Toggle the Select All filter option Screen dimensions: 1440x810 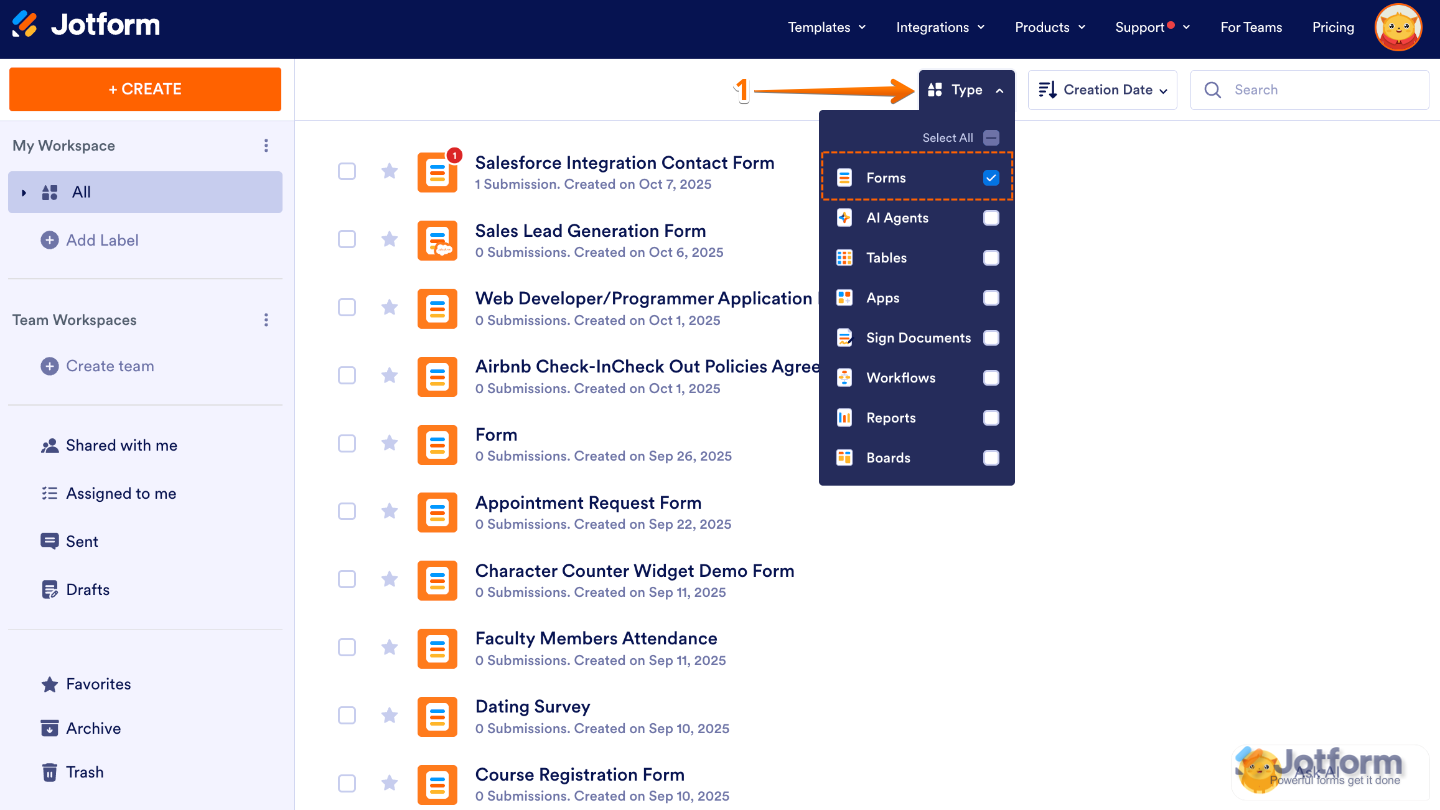(991, 138)
